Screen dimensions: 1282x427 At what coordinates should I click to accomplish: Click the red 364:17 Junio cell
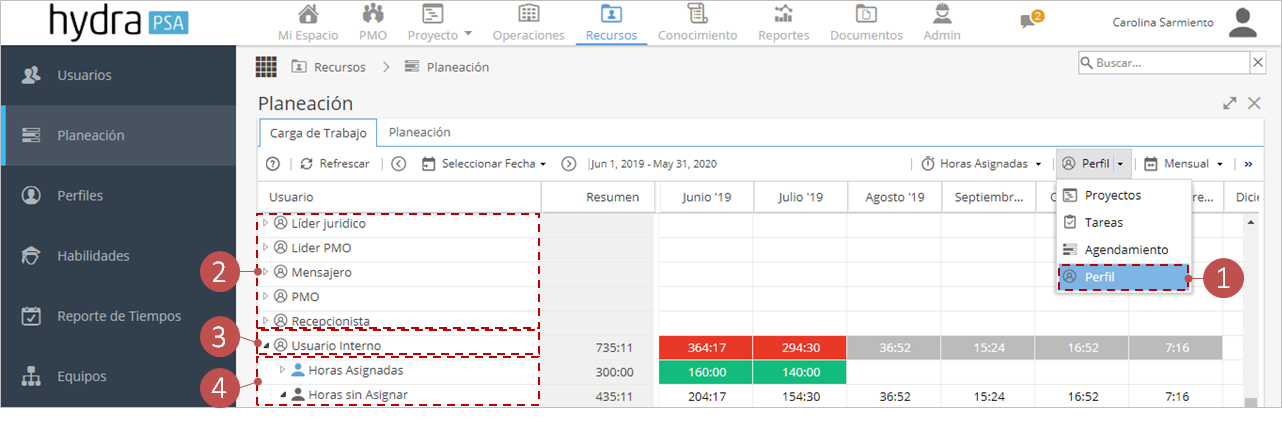[706, 347]
